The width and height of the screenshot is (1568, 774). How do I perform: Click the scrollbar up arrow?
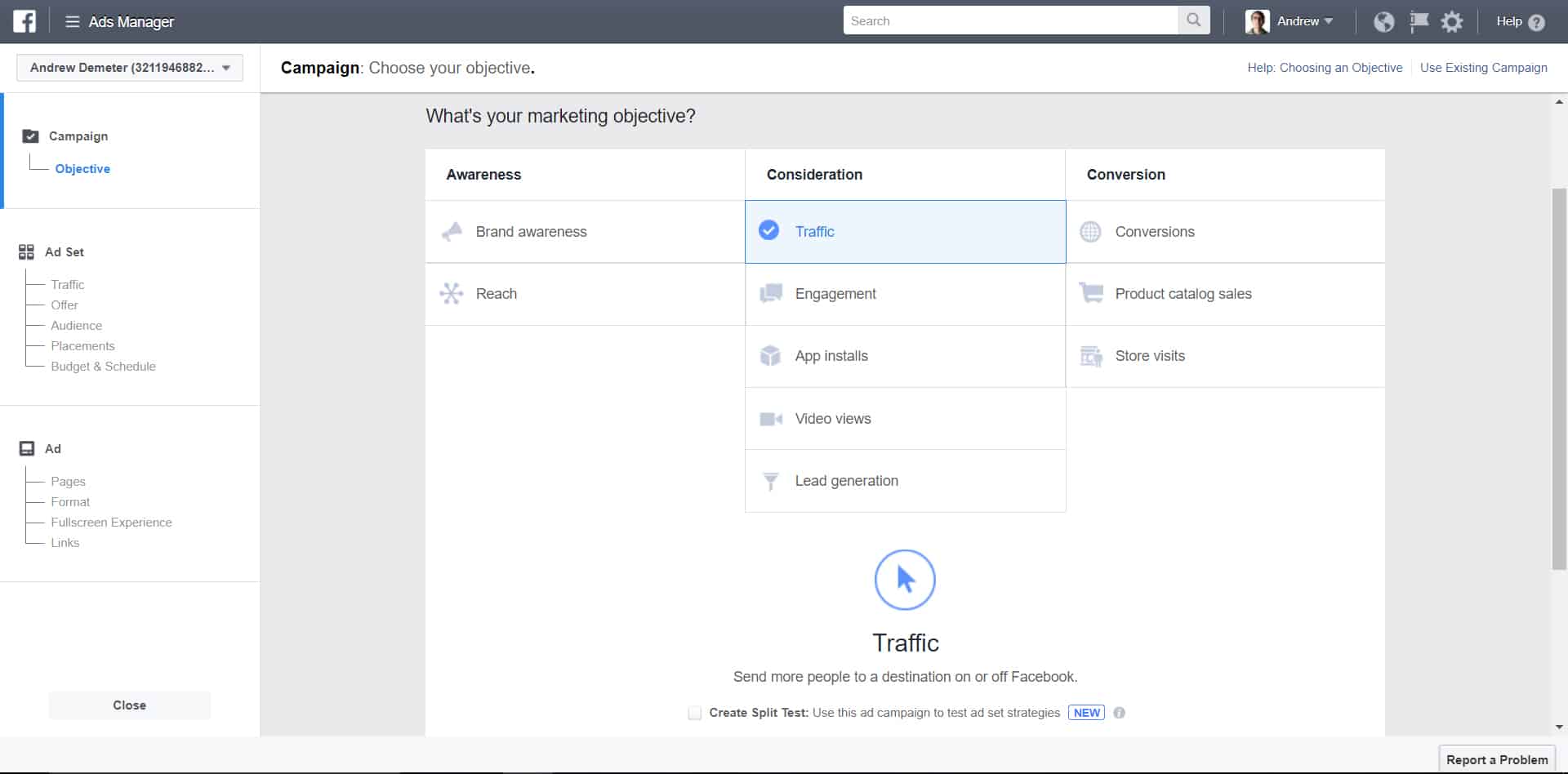(x=1559, y=102)
